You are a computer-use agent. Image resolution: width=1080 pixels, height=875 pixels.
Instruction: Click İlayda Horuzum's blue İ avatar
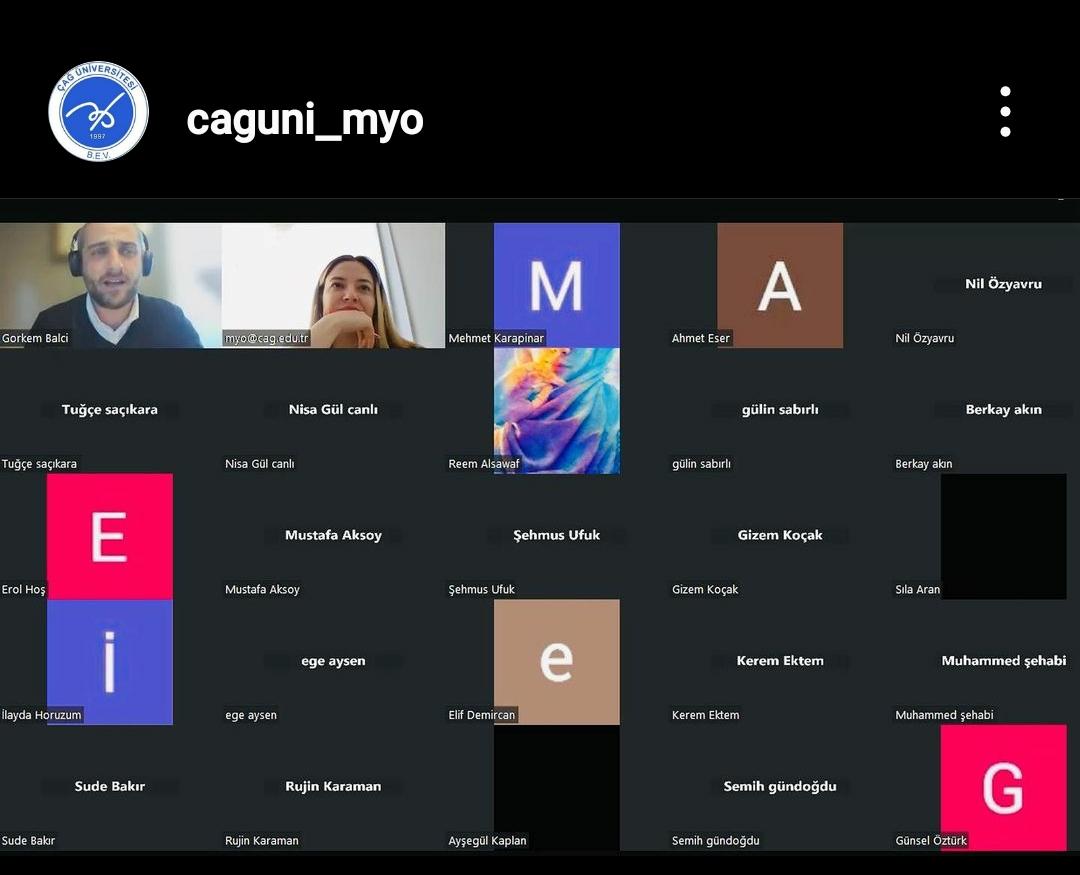[x=110, y=662]
